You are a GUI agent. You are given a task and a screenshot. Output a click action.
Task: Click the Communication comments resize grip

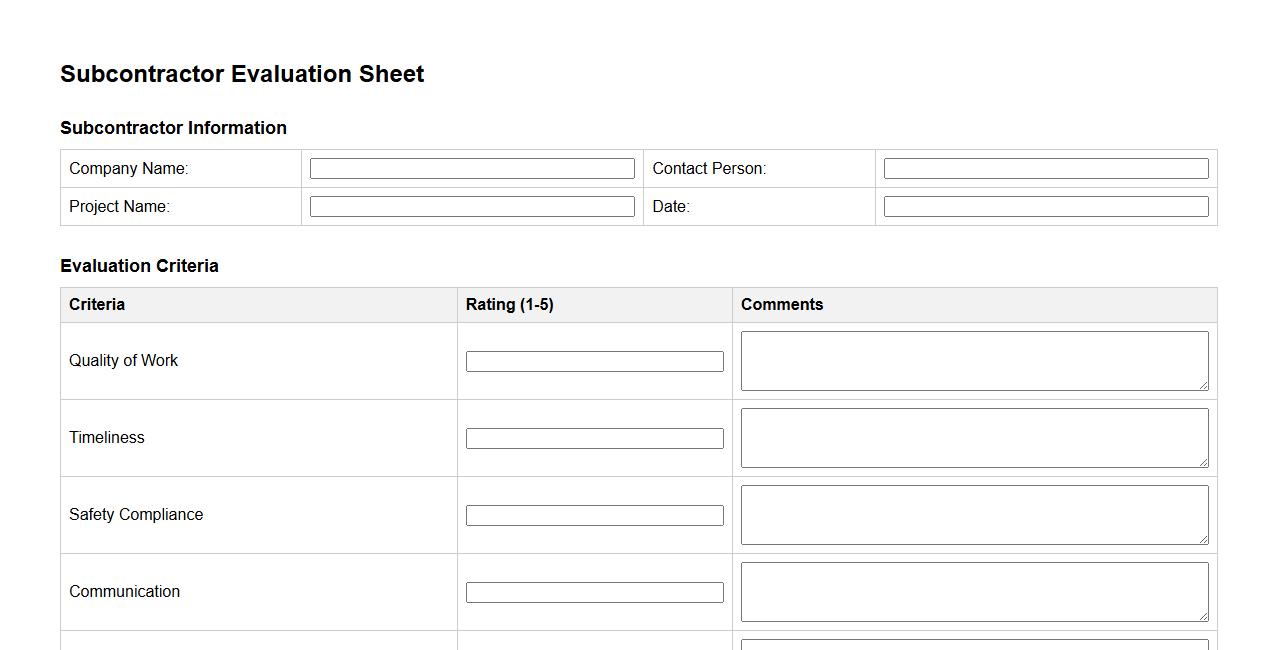point(1204,616)
